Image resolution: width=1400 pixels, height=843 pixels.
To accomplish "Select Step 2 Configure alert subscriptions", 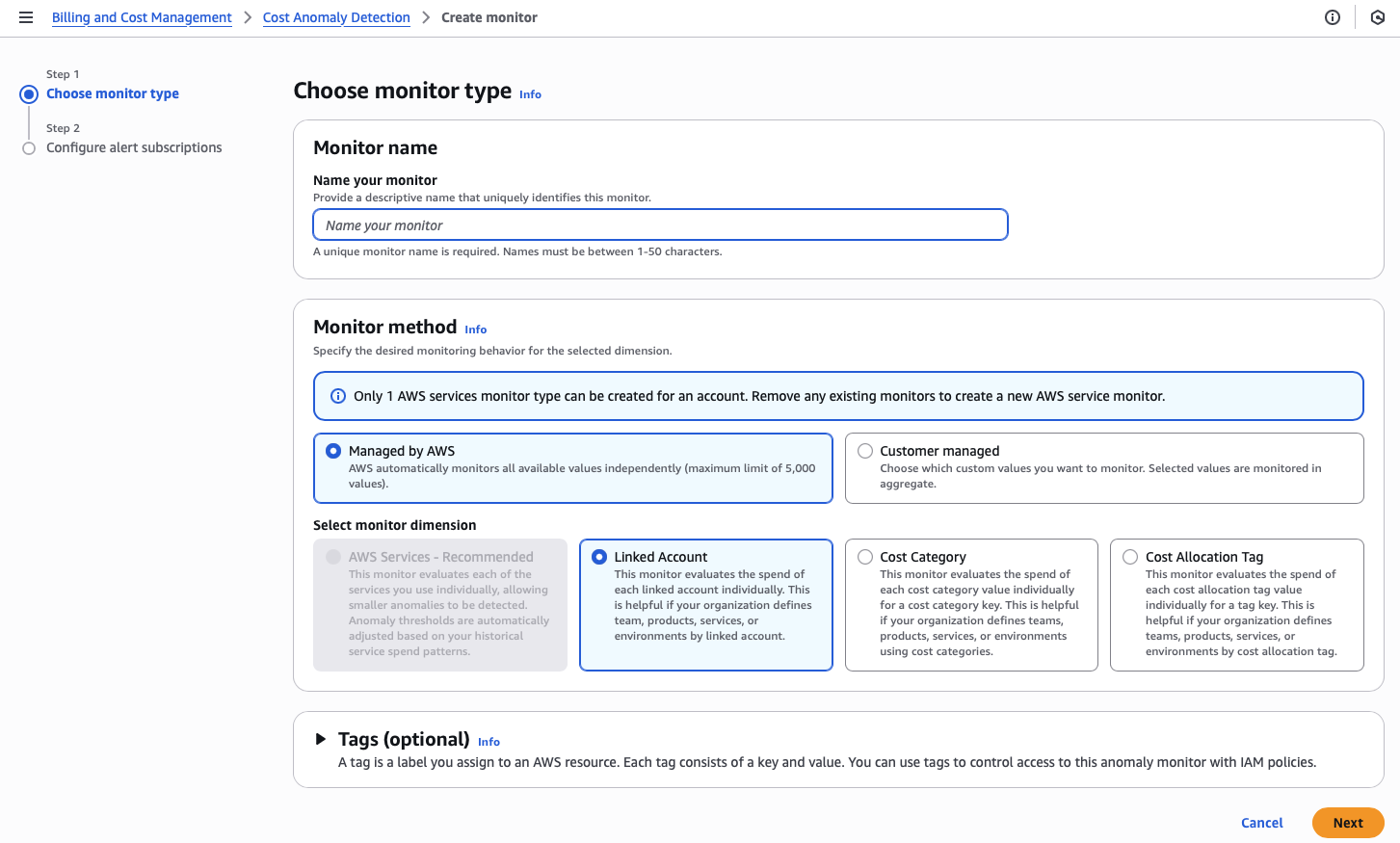I will coord(134,147).
